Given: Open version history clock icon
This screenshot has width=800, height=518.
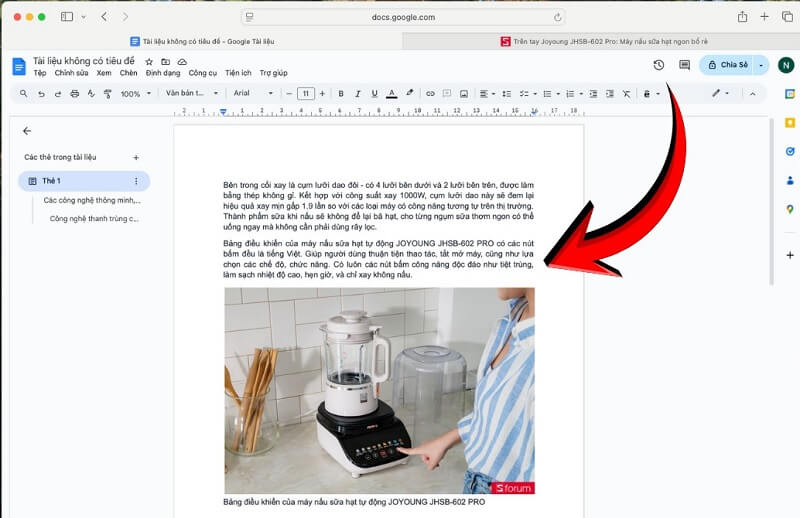Looking at the screenshot, I should pos(659,65).
